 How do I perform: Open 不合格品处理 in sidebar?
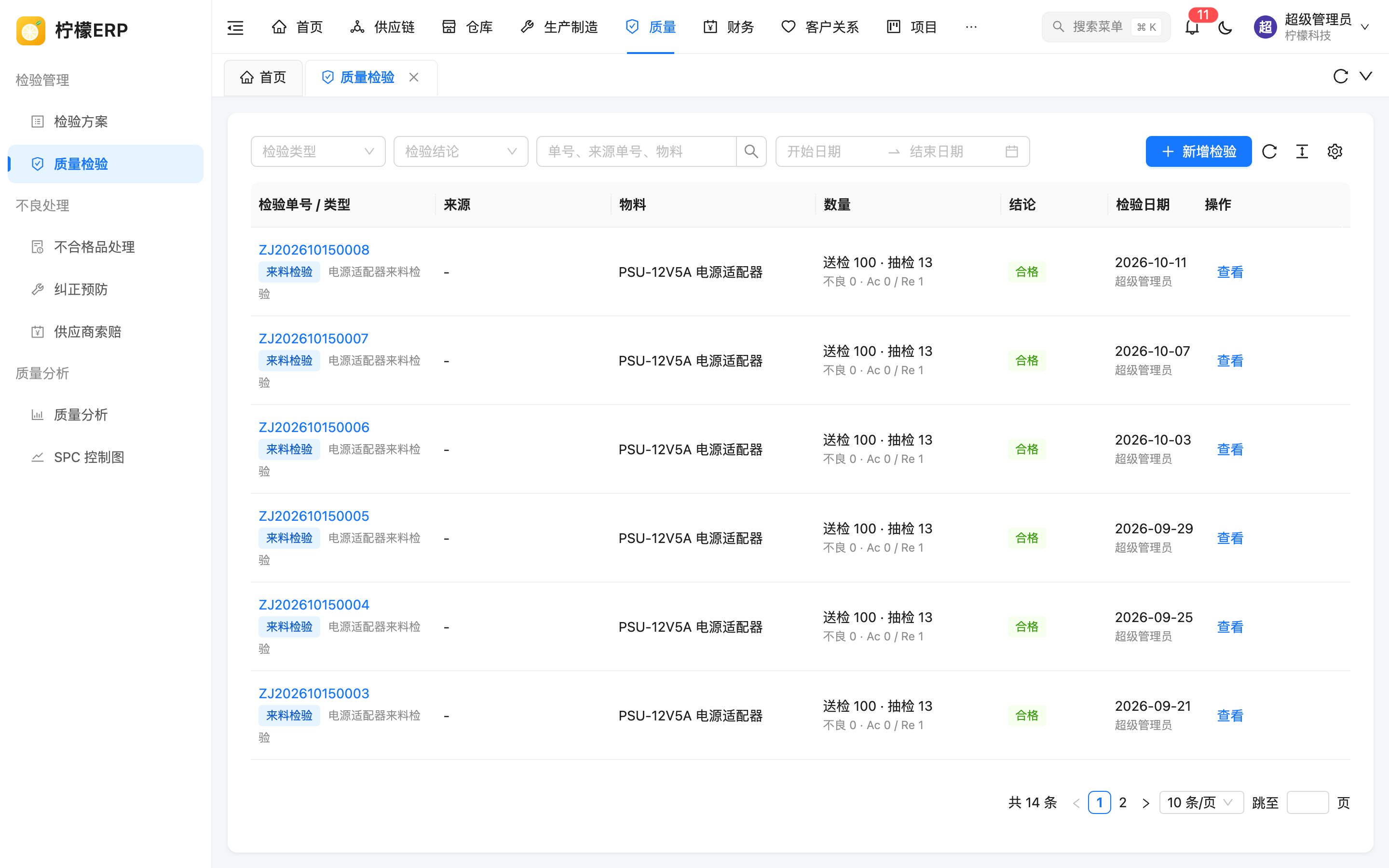106,247
